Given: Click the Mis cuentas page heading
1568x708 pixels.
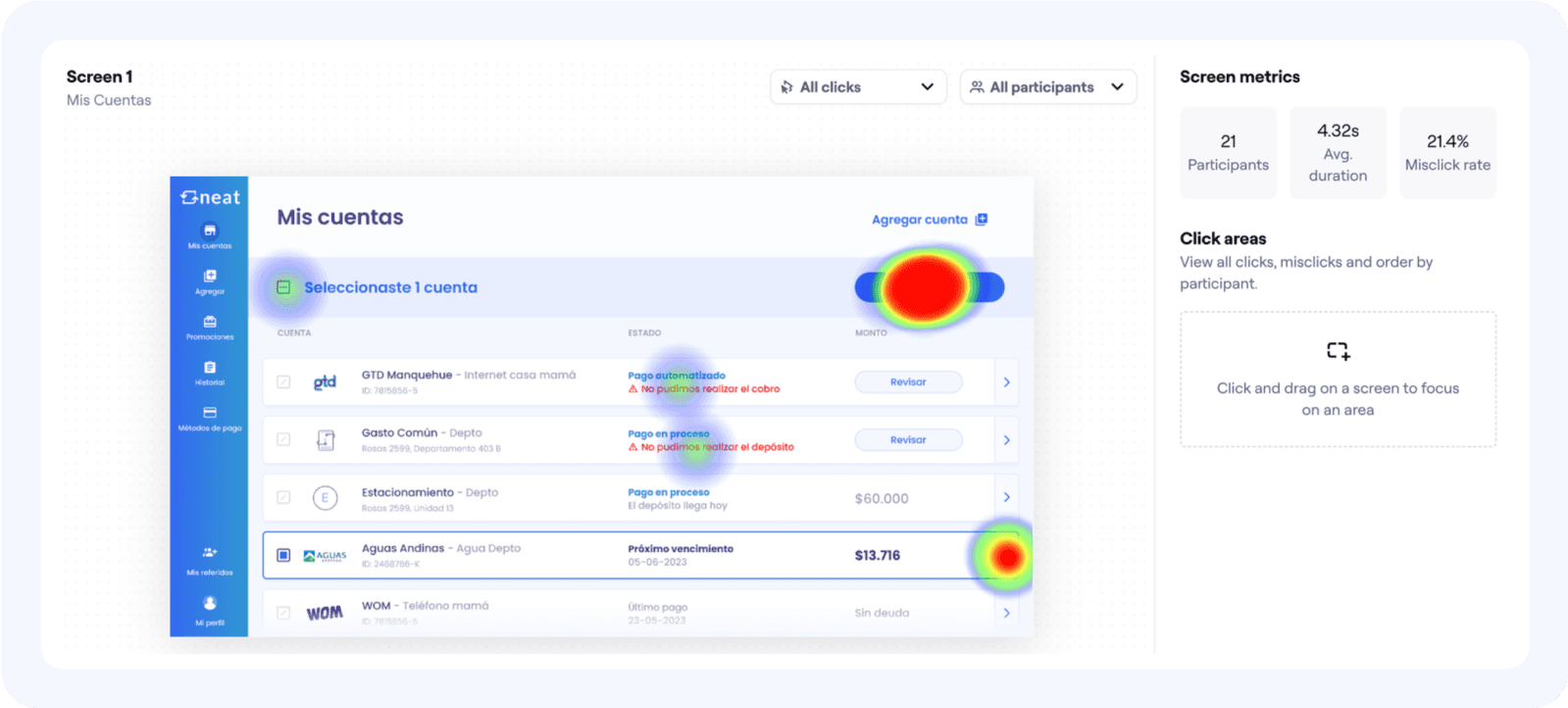Looking at the screenshot, I should pyautogui.click(x=340, y=218).
